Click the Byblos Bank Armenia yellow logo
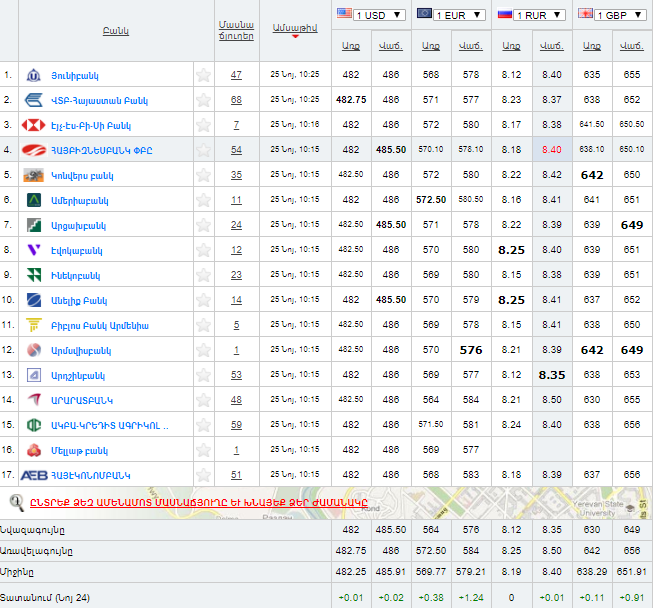This screenshot has width=654, height=608. tap(33, 325)
